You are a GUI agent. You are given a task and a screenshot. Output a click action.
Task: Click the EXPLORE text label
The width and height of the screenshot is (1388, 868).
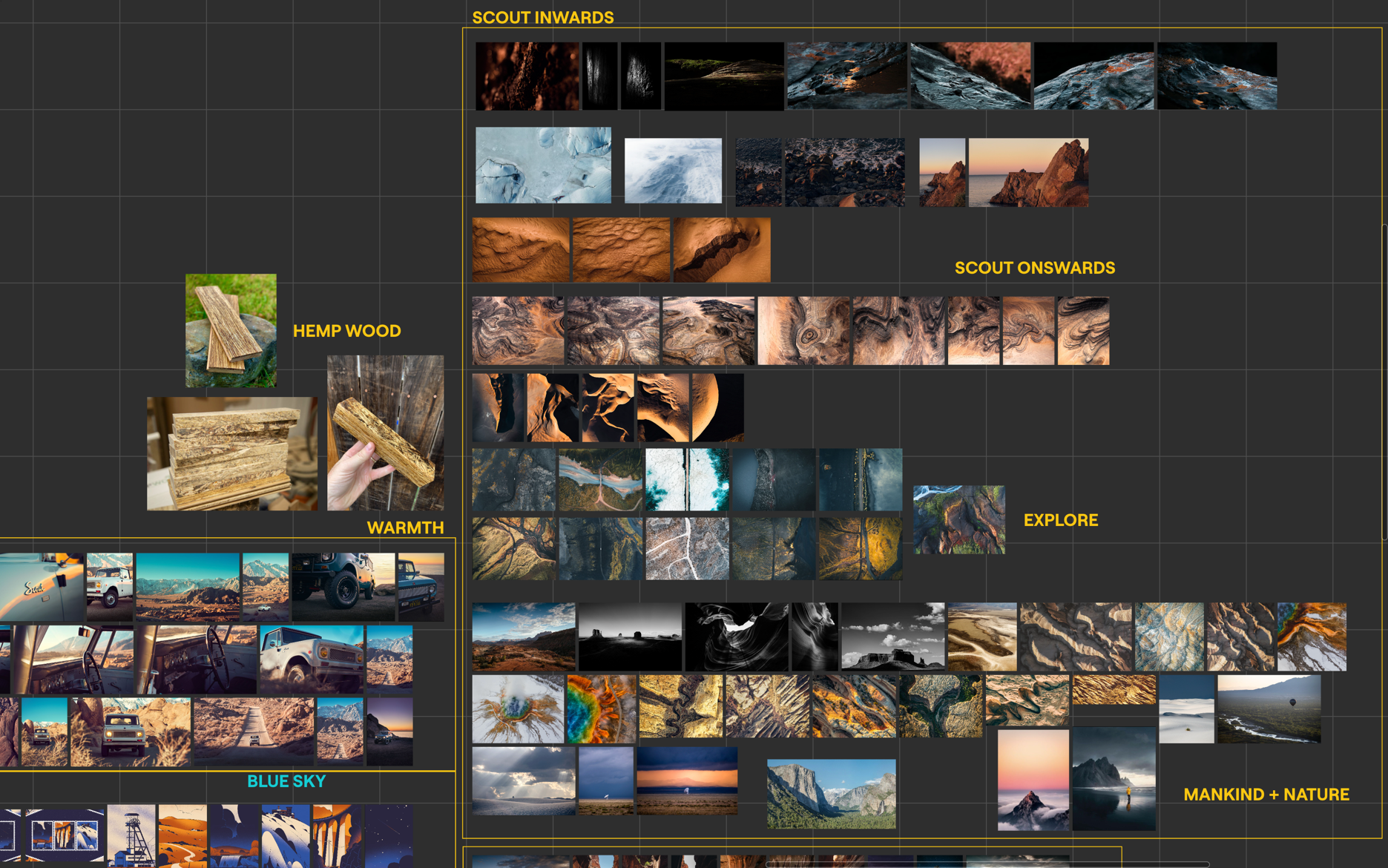click(x=1060, y=520)
